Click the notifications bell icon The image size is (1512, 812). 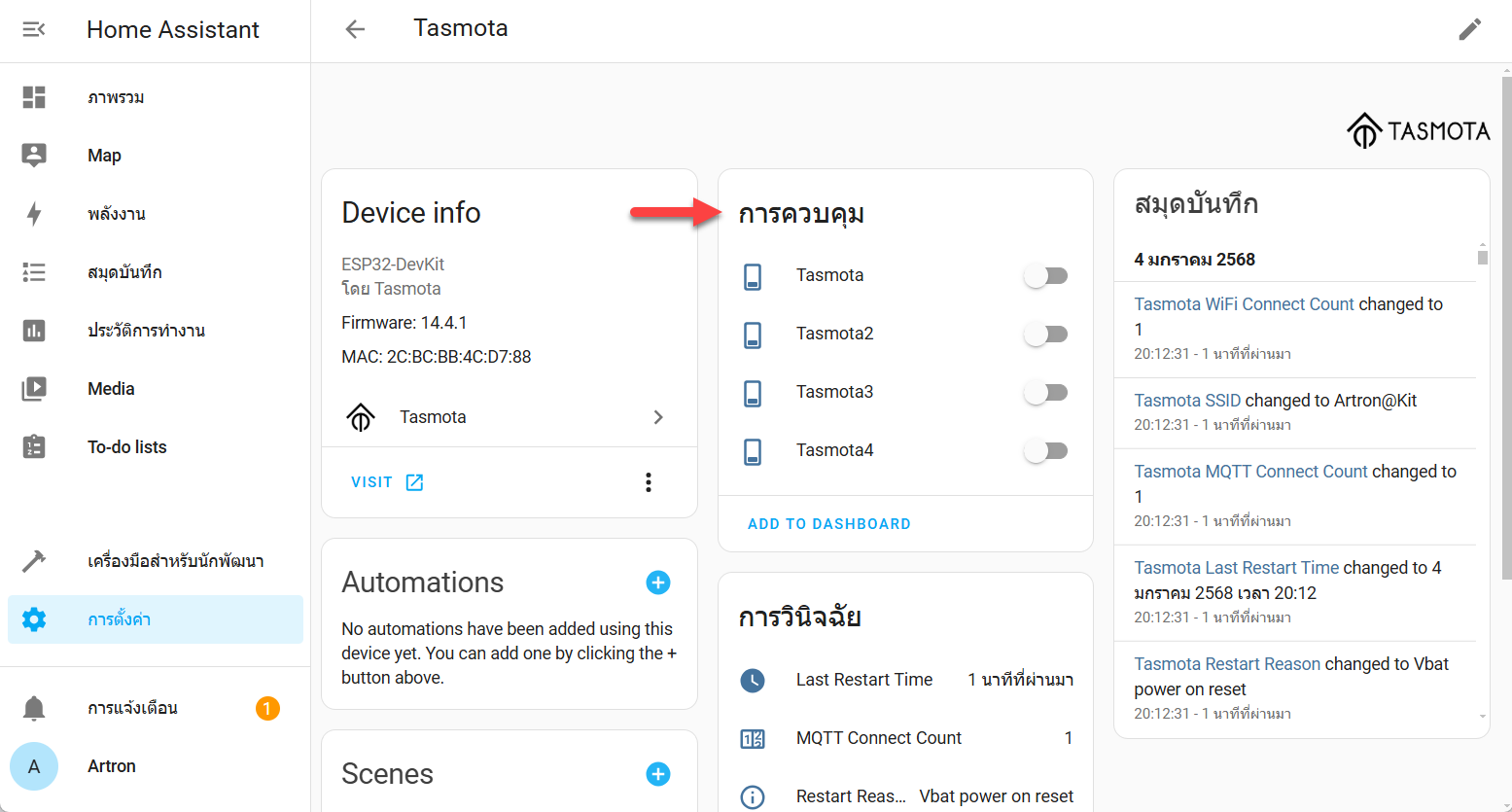pyautogui.click(x=34, y=708)
